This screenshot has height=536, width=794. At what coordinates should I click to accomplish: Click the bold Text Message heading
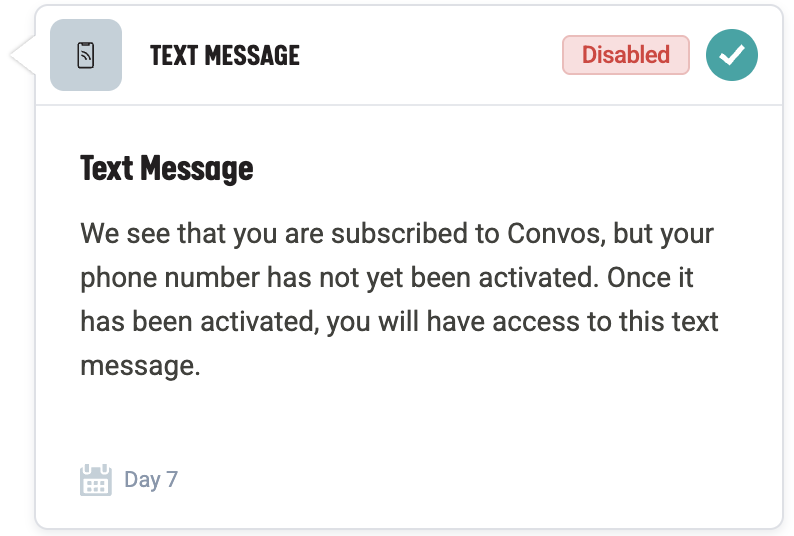pyautogui.click(x=166, y=168)
